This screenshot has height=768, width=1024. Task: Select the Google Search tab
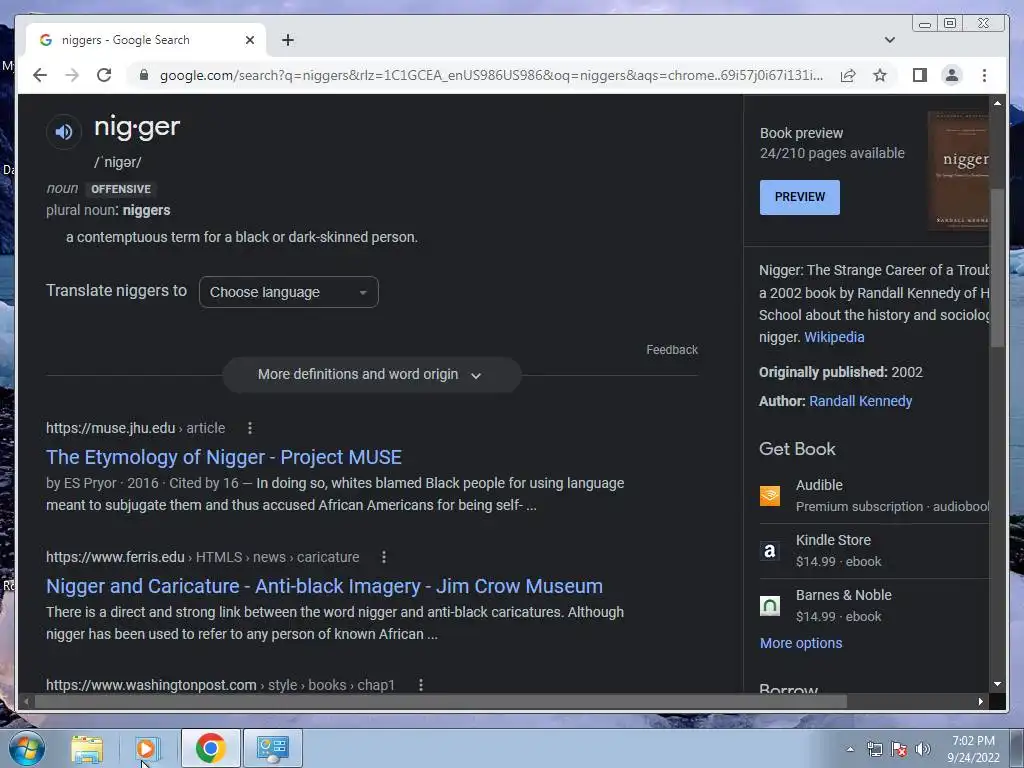(146, 40)
